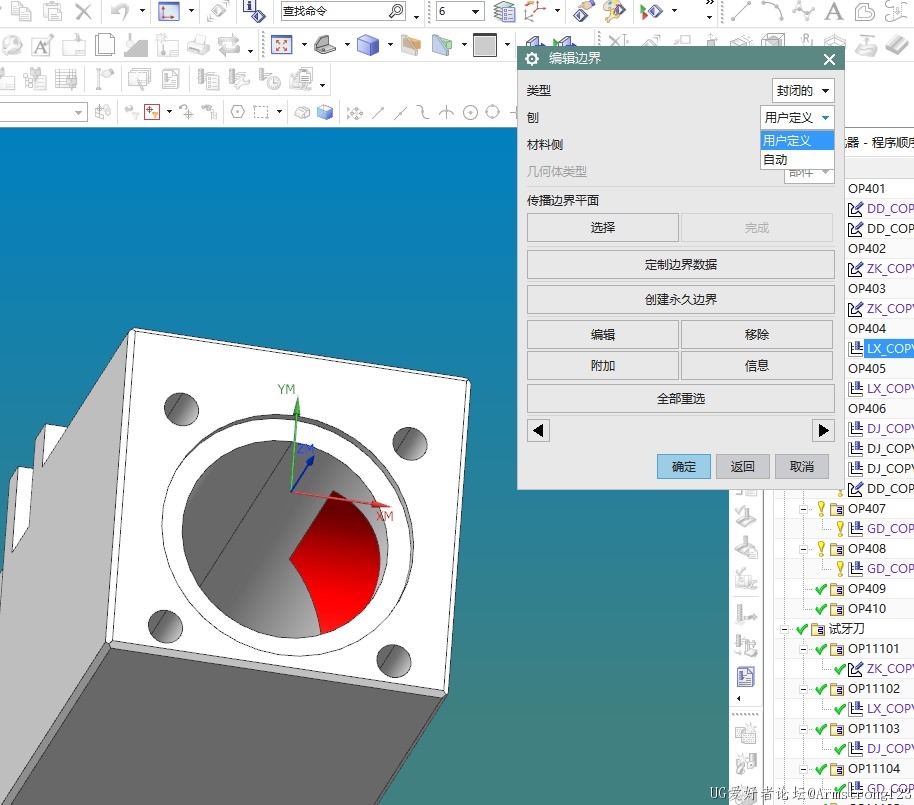Click the 返回 button
Image resolution: width=914 pixels, height=805 pixels.
coord(743,466)
